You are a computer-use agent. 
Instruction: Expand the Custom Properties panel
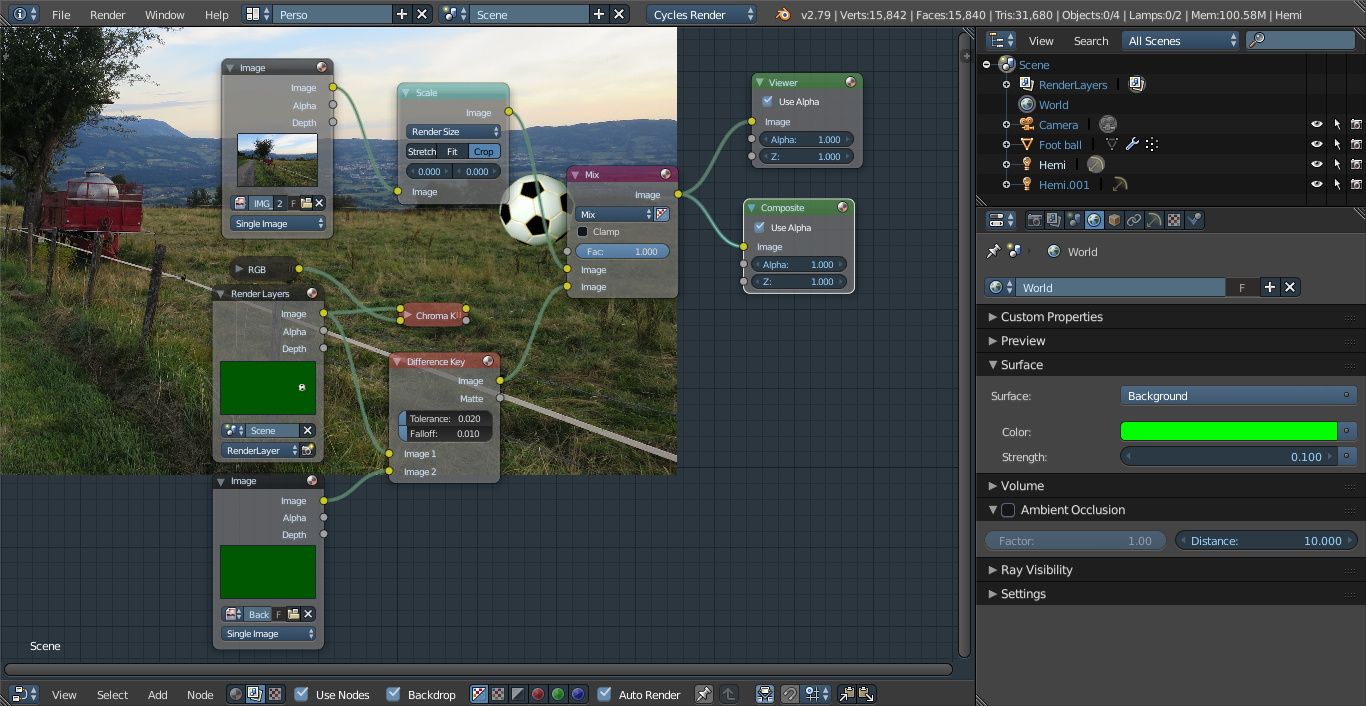(1051, 317)
